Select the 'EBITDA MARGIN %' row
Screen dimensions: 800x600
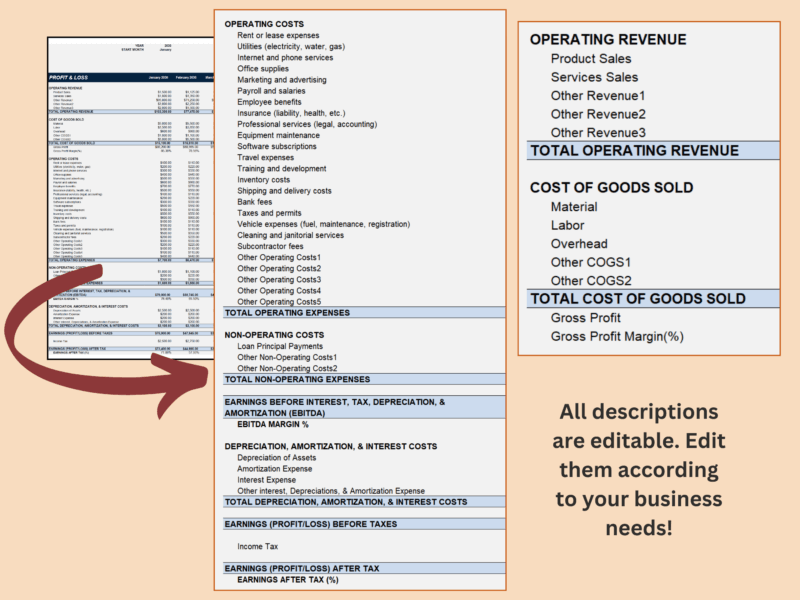272,424
